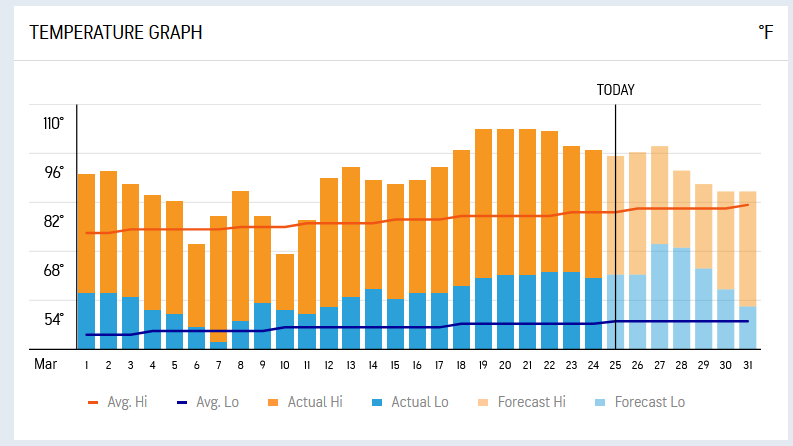Click the orange high bar for March 1
The image size is (793, 446).
click(86, 234)
